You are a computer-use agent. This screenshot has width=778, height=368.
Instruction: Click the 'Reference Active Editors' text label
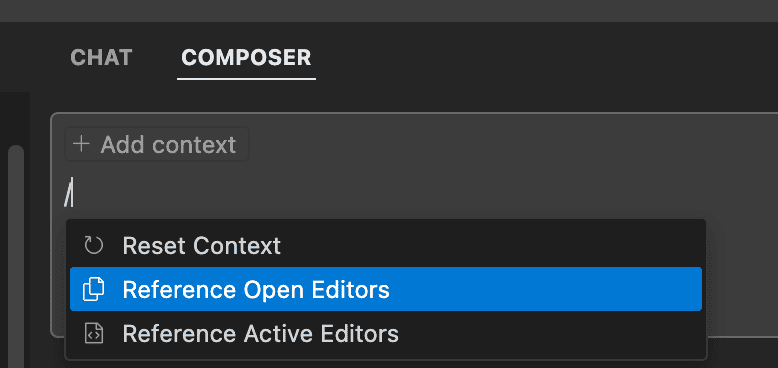point(260,334)
